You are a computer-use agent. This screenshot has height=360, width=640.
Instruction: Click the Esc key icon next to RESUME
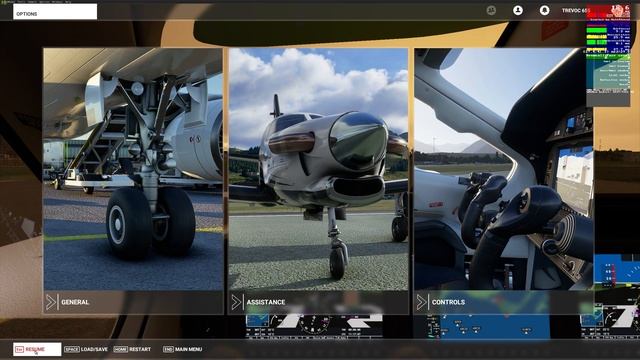pos(19,349)
